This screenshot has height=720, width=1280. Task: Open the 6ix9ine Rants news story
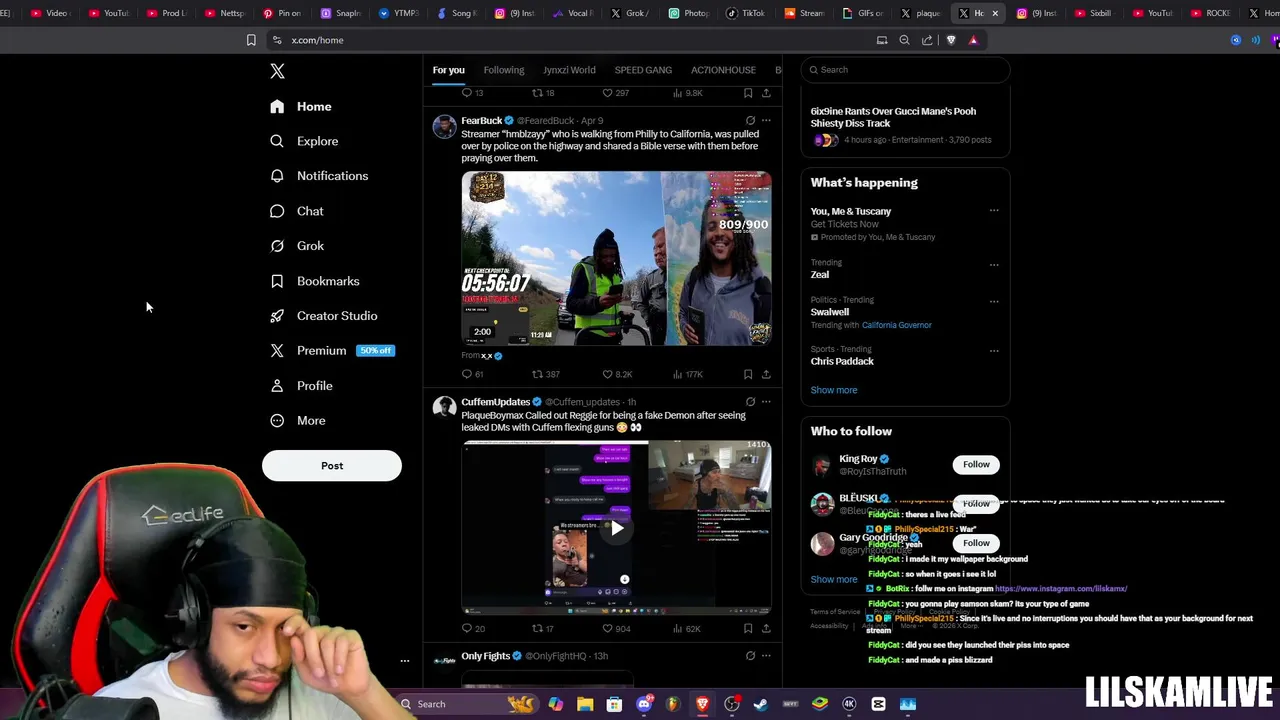[x=905, y=125]
